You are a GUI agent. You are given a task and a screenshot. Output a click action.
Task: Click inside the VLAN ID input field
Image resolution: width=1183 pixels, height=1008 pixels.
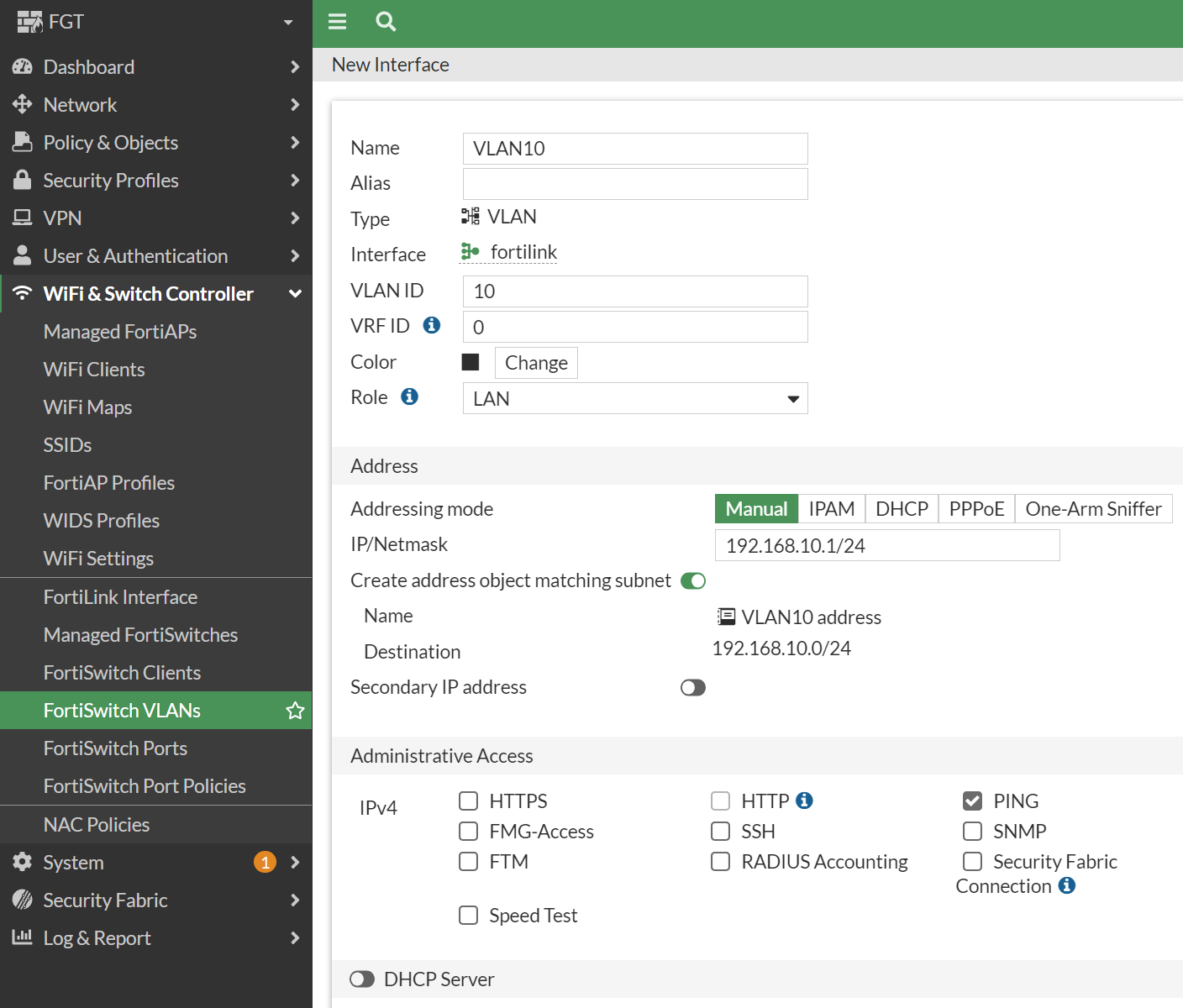click(x=634, y=291)
